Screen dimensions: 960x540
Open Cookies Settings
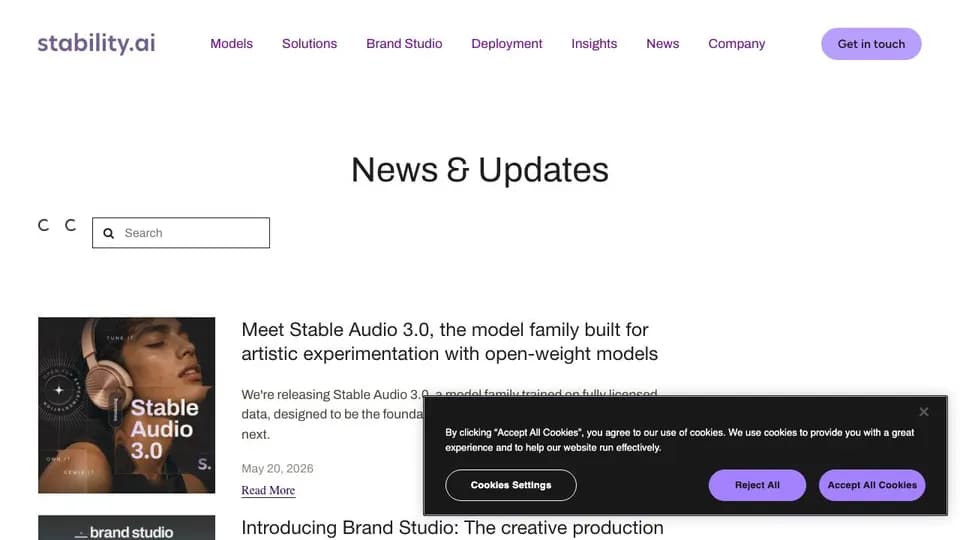511,485
